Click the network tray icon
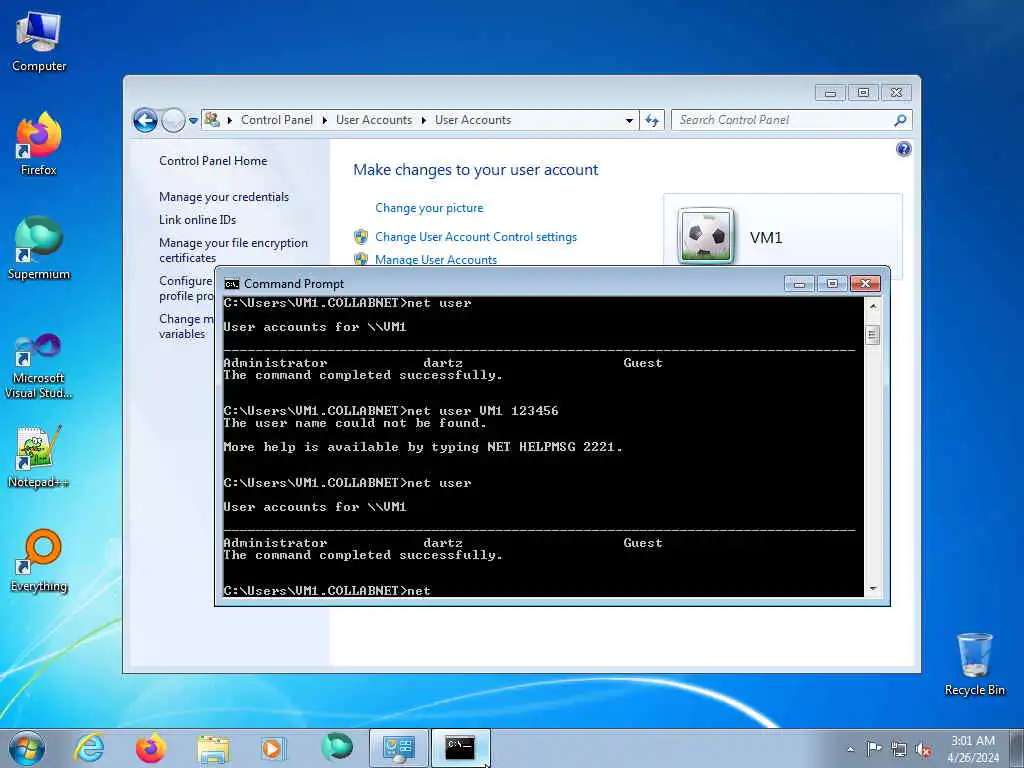Image resolution: width=1024 pixels, height=768 pixels. [899, 749]
